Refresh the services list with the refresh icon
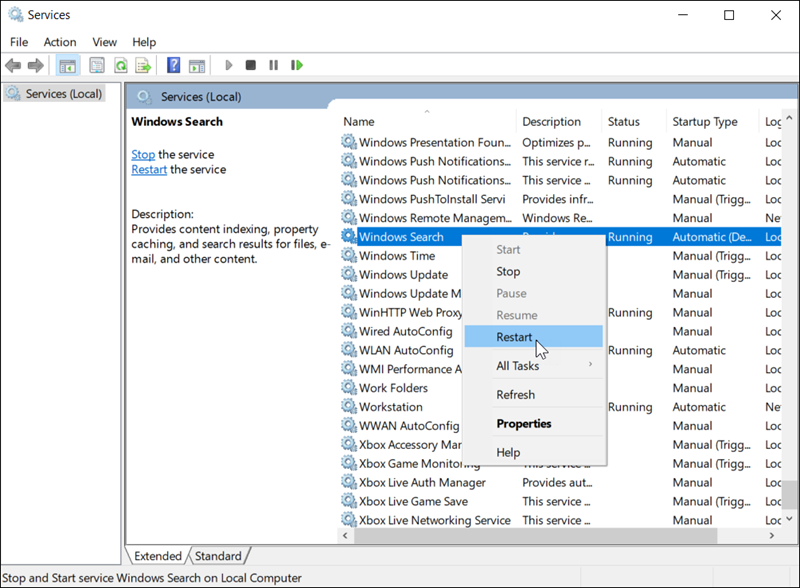Viewport: 800px width, 588px height. [120, 65]
